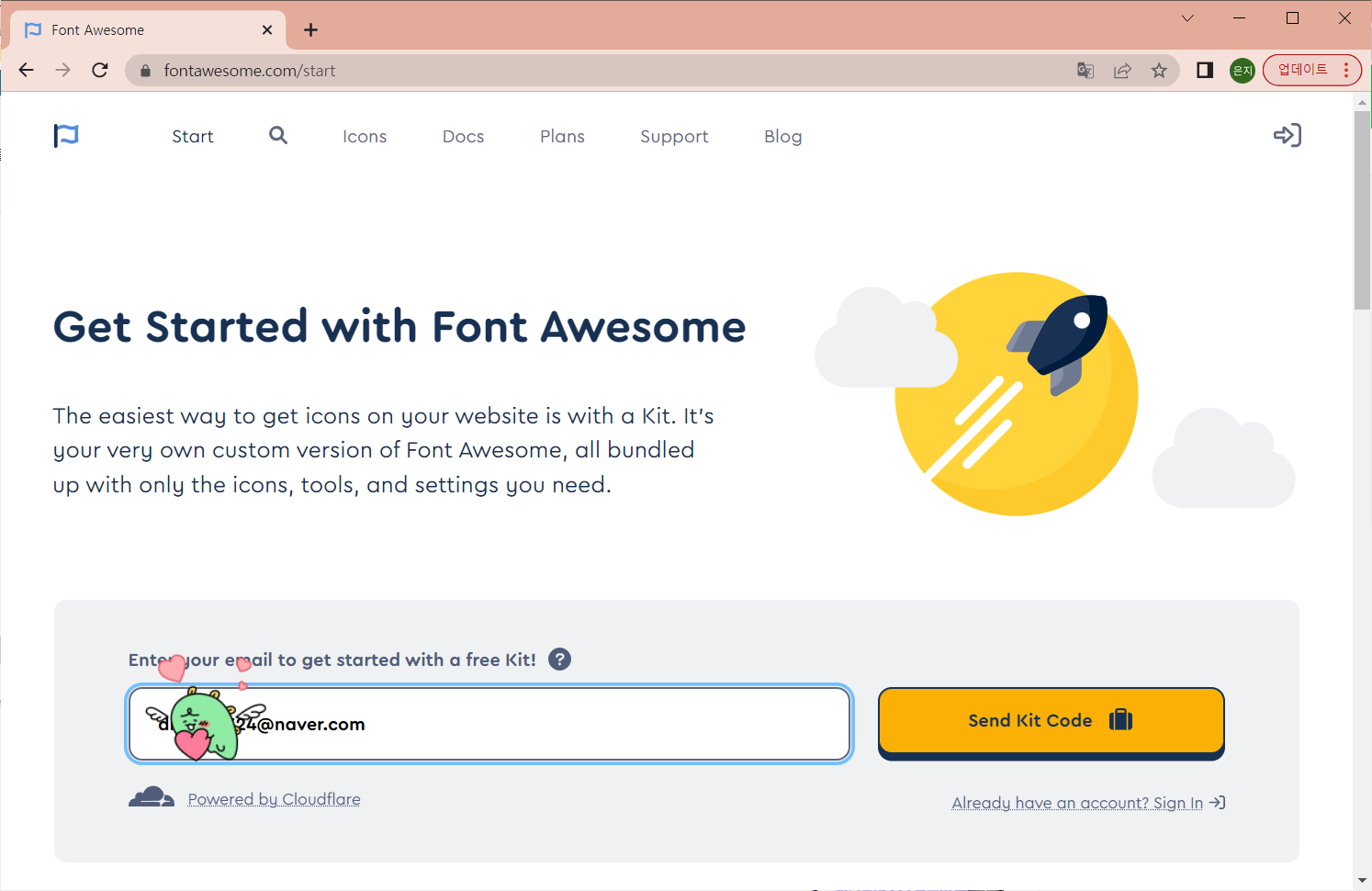This screenshot has width=1372, height=891.
Task: Open the Support navigation link
Action: pos(674,137)
